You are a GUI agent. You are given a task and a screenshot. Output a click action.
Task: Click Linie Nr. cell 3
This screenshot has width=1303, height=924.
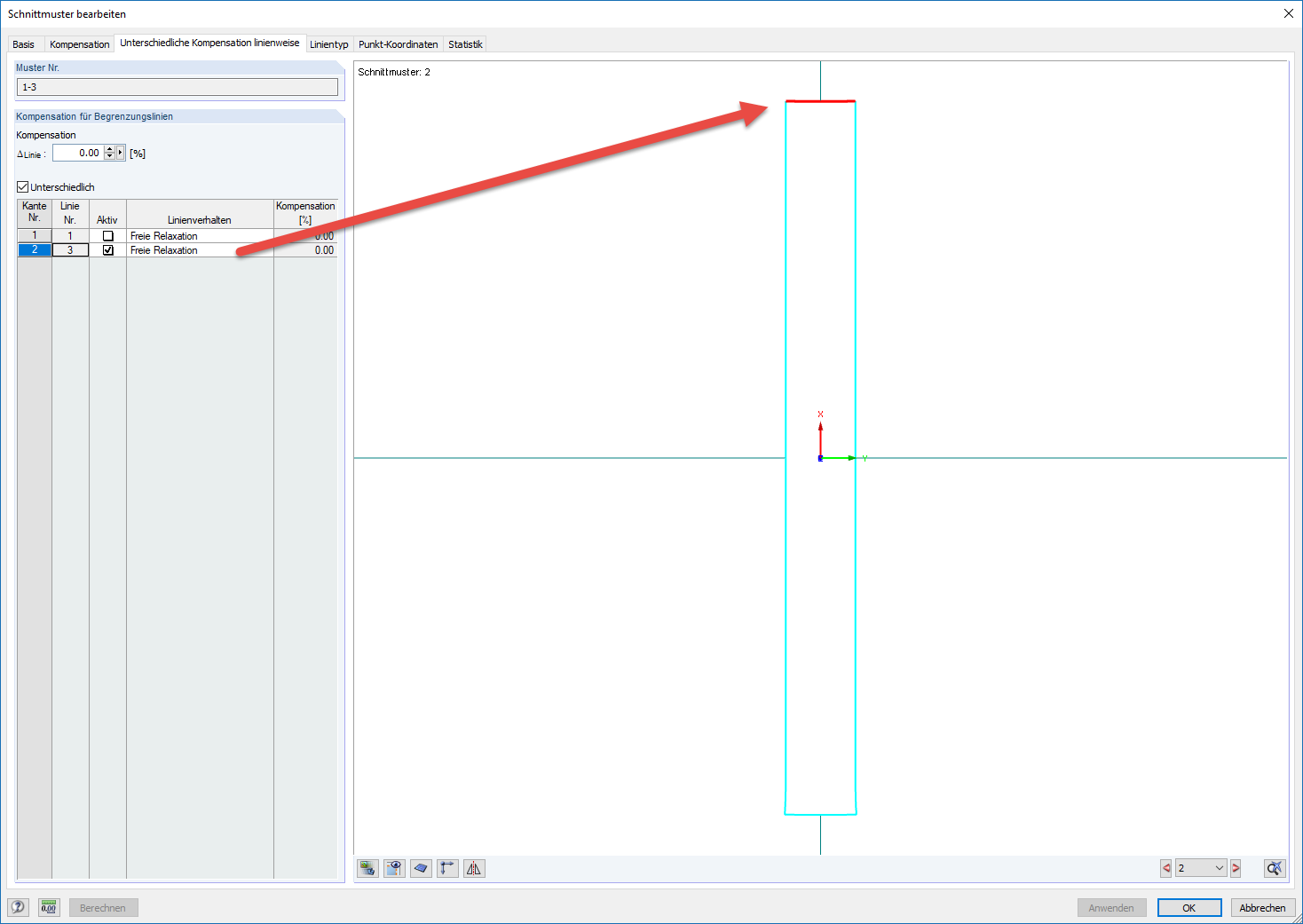coord(70,250)
